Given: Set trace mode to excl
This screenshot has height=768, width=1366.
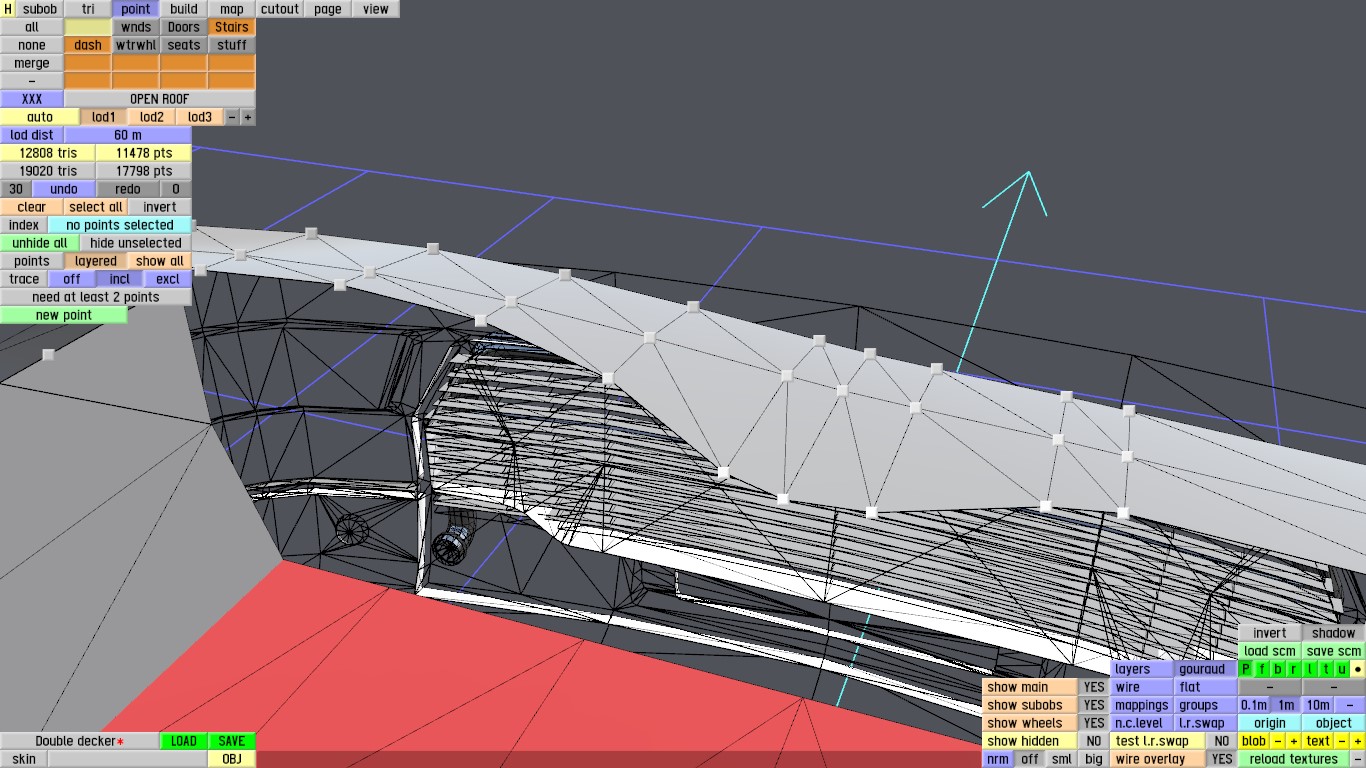Looking at the screenshot, I should coord(168,279).
